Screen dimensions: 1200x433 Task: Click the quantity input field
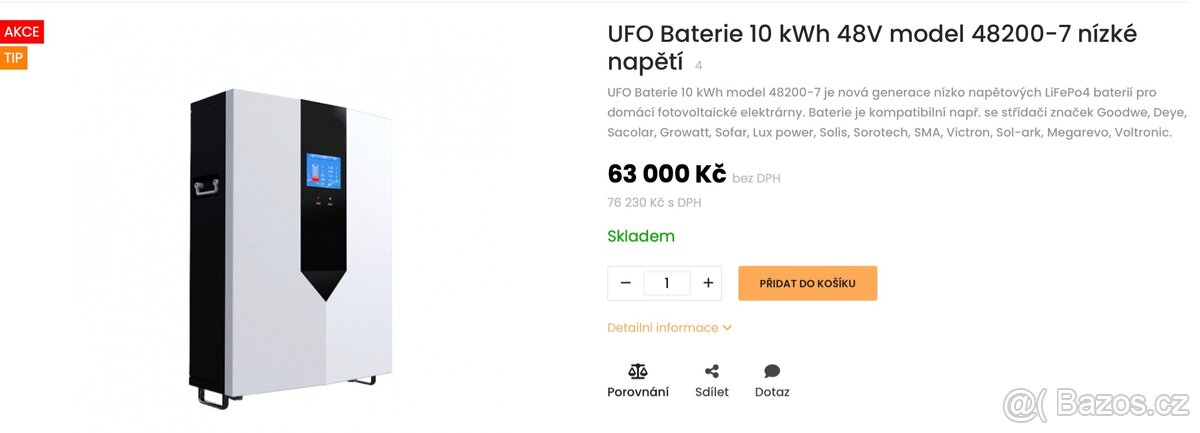tap(667, 283)
